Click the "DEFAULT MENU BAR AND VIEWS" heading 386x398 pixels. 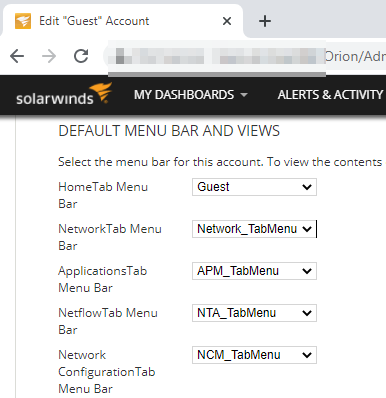click(169, 131)
